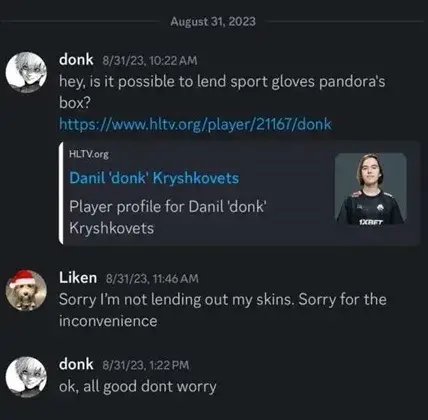Viewport: 428px width, 420px height.
Task: Open donk's avatar on the first message
Action: (x=26, y=72)
